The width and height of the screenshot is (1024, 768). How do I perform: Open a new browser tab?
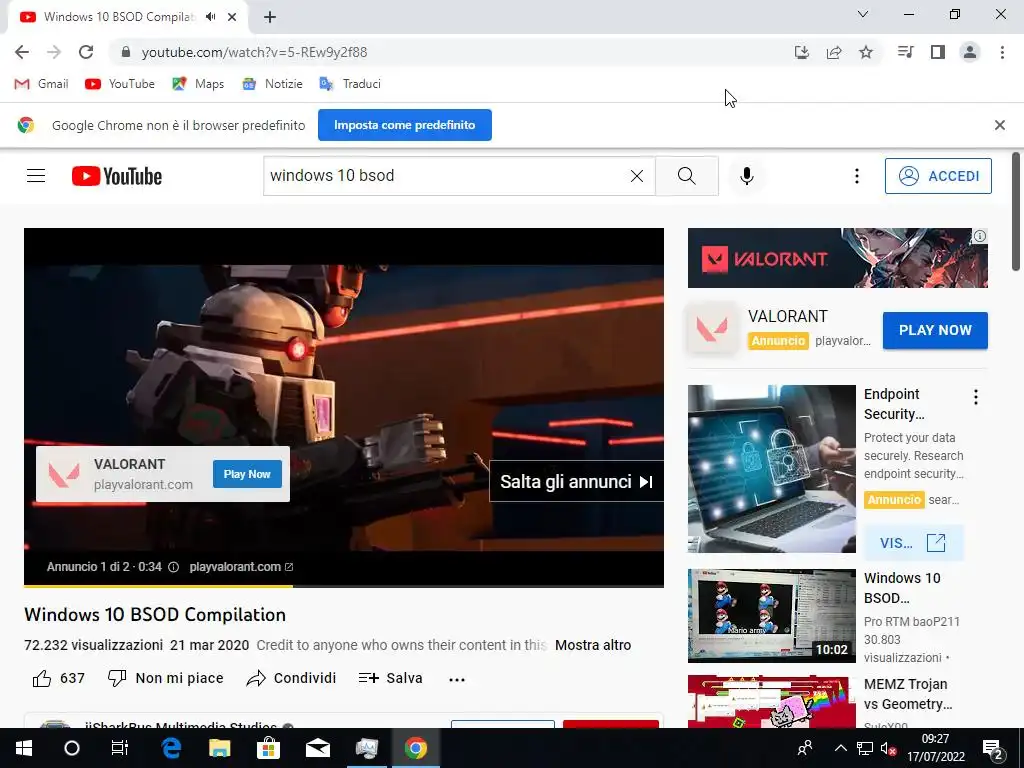pos(270,17)
